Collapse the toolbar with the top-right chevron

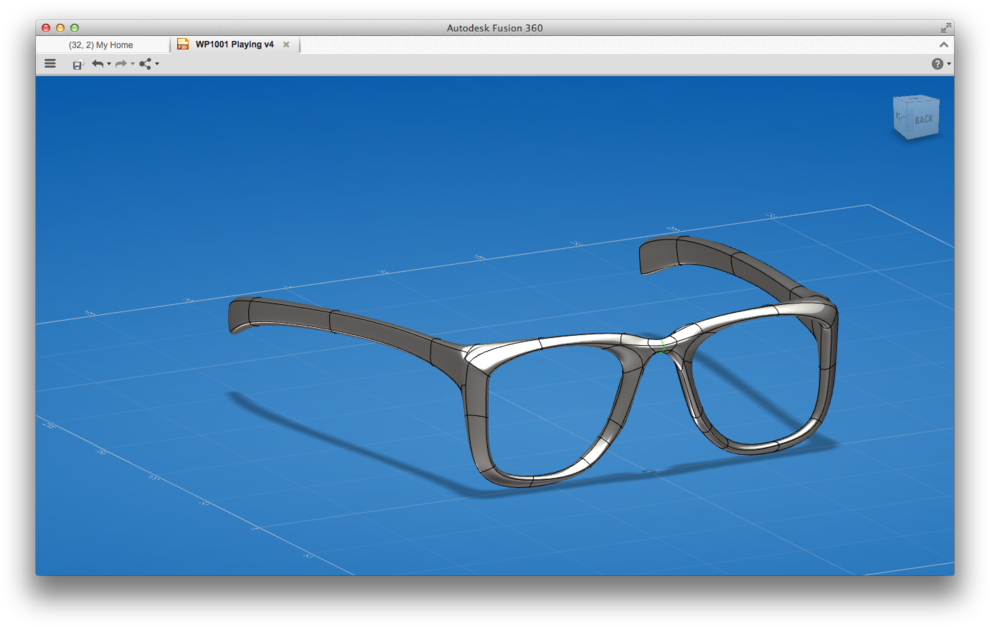pyautogui.click(x=943, y=45)
